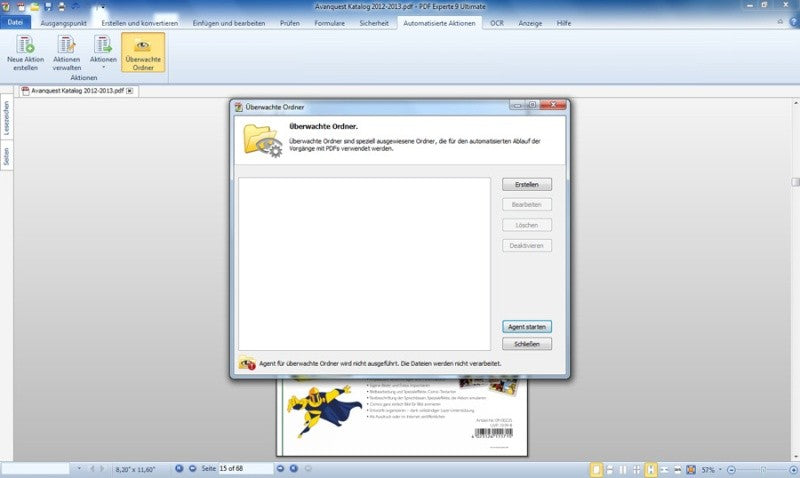Zoom out with the minus button

(x=731, y=469)
